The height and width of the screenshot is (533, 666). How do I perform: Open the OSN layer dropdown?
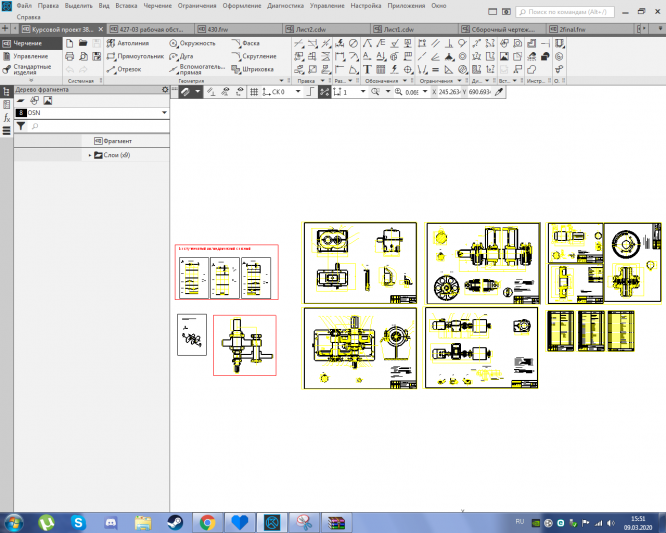(x=163, y=114)
